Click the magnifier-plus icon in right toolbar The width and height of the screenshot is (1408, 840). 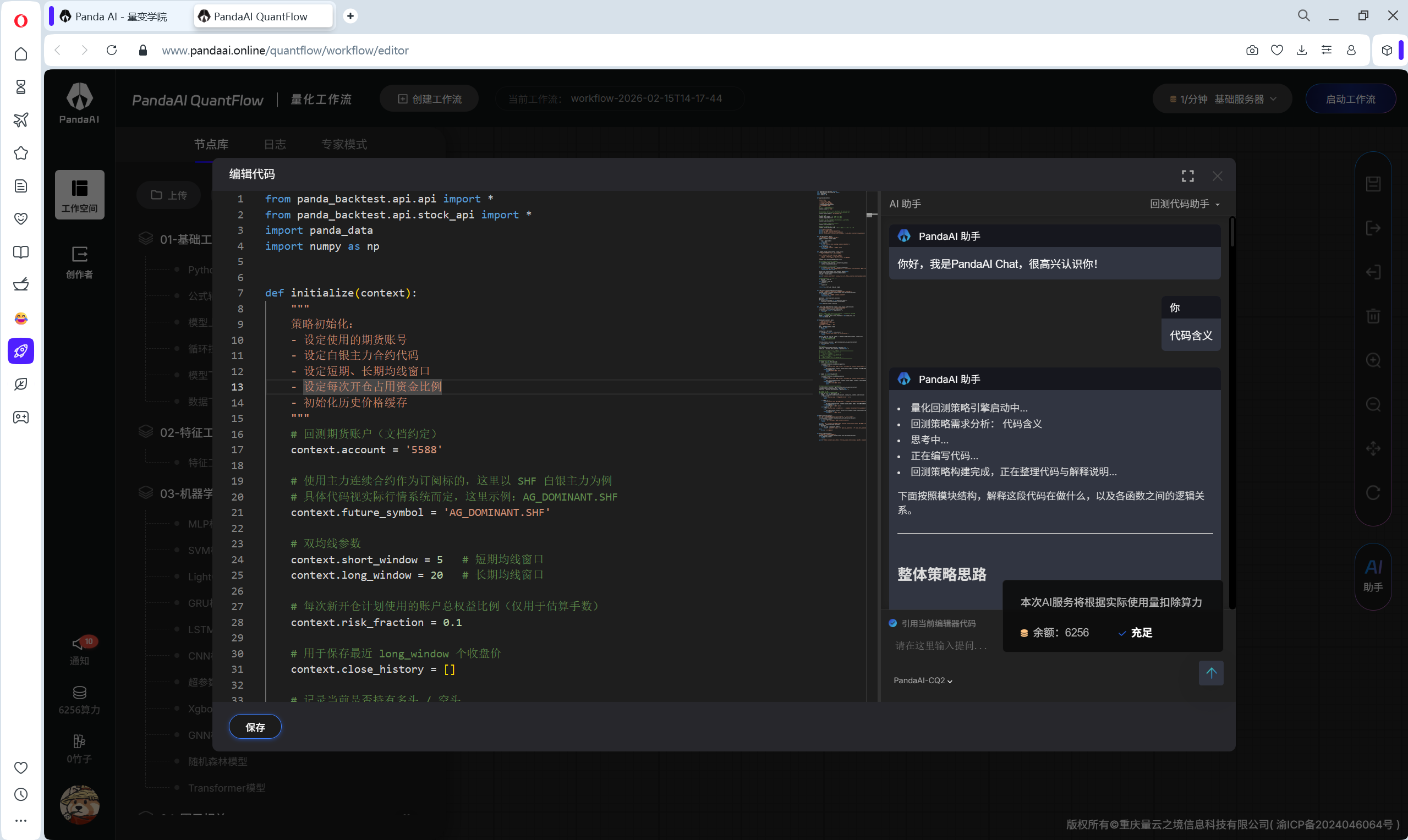coord(1373,360)
